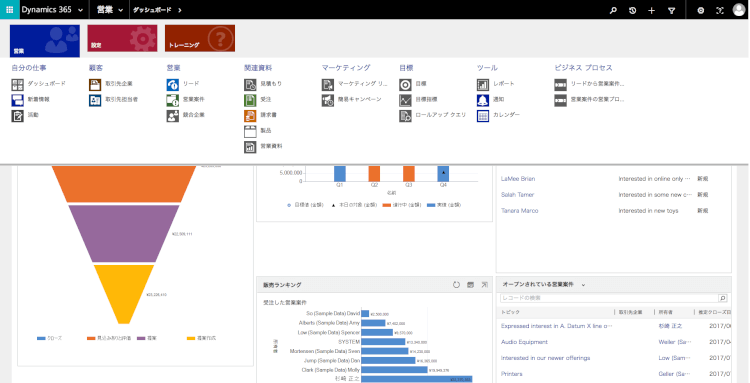
Task: Open レポート under ツール
Action: pos(496,84)
